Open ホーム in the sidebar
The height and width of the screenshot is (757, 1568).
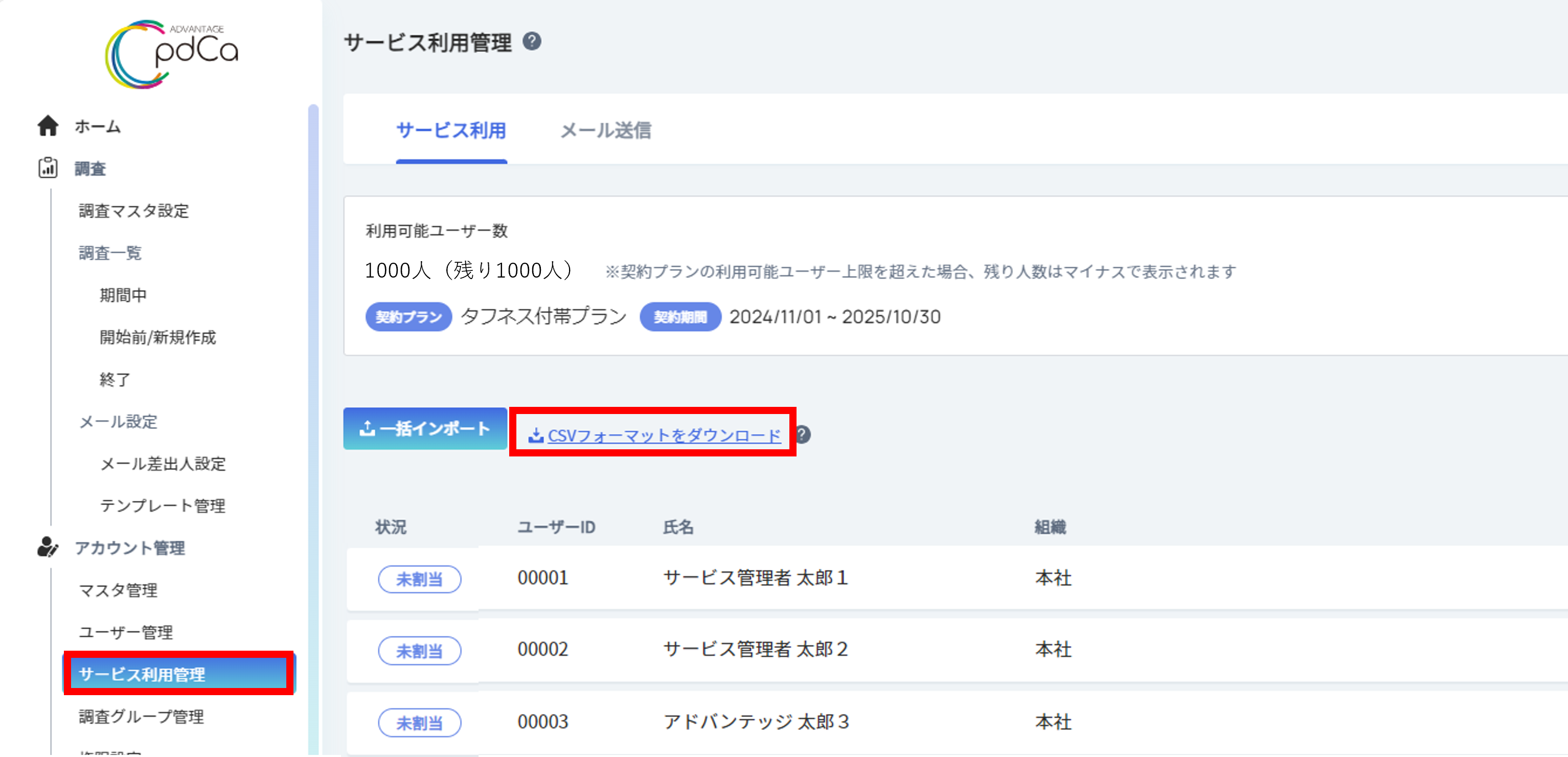click(97, 127)
